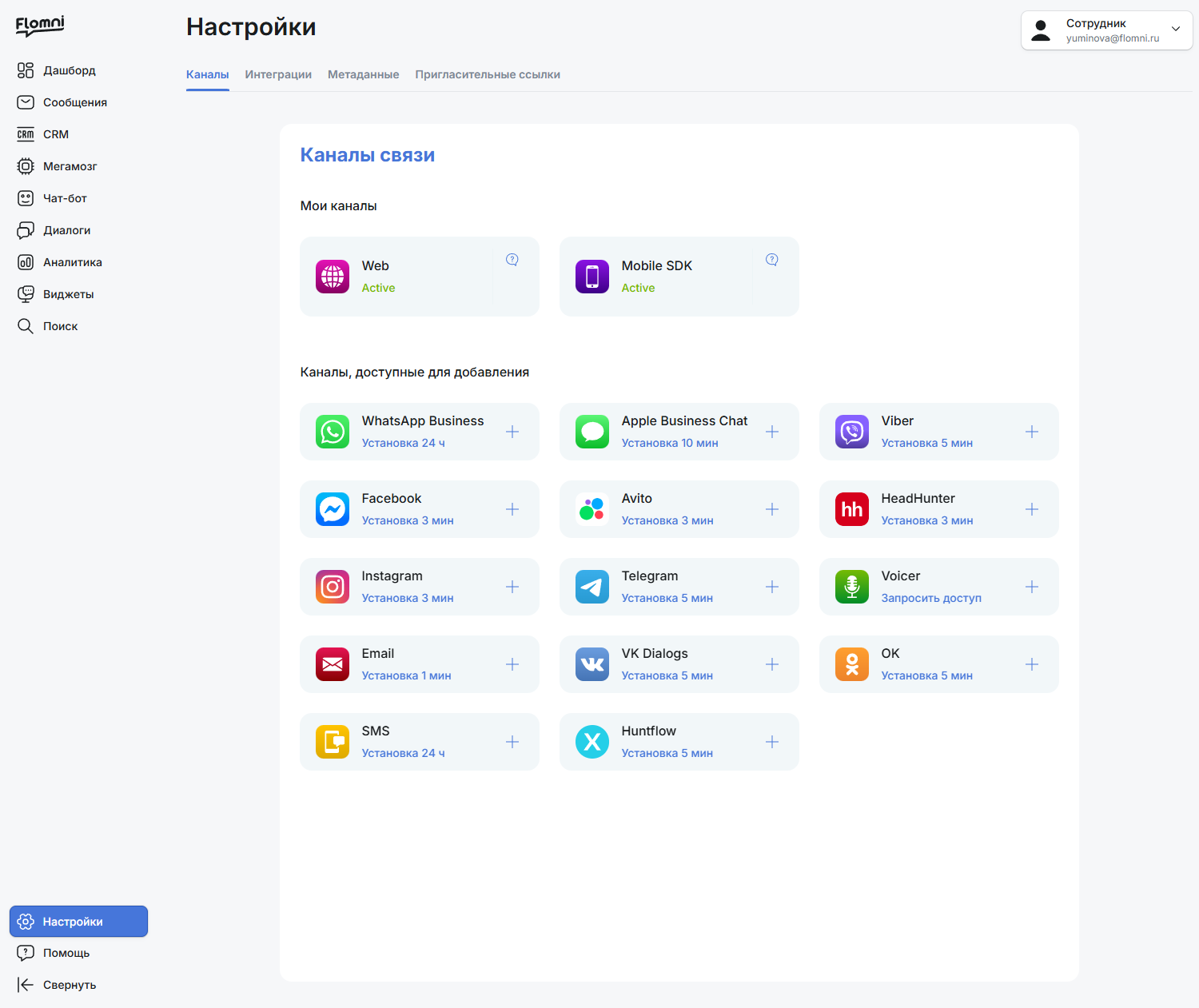Screen dimensions: 1199x1008
Task: Switch to the Метаданные tab
Action: coord(363,74)
